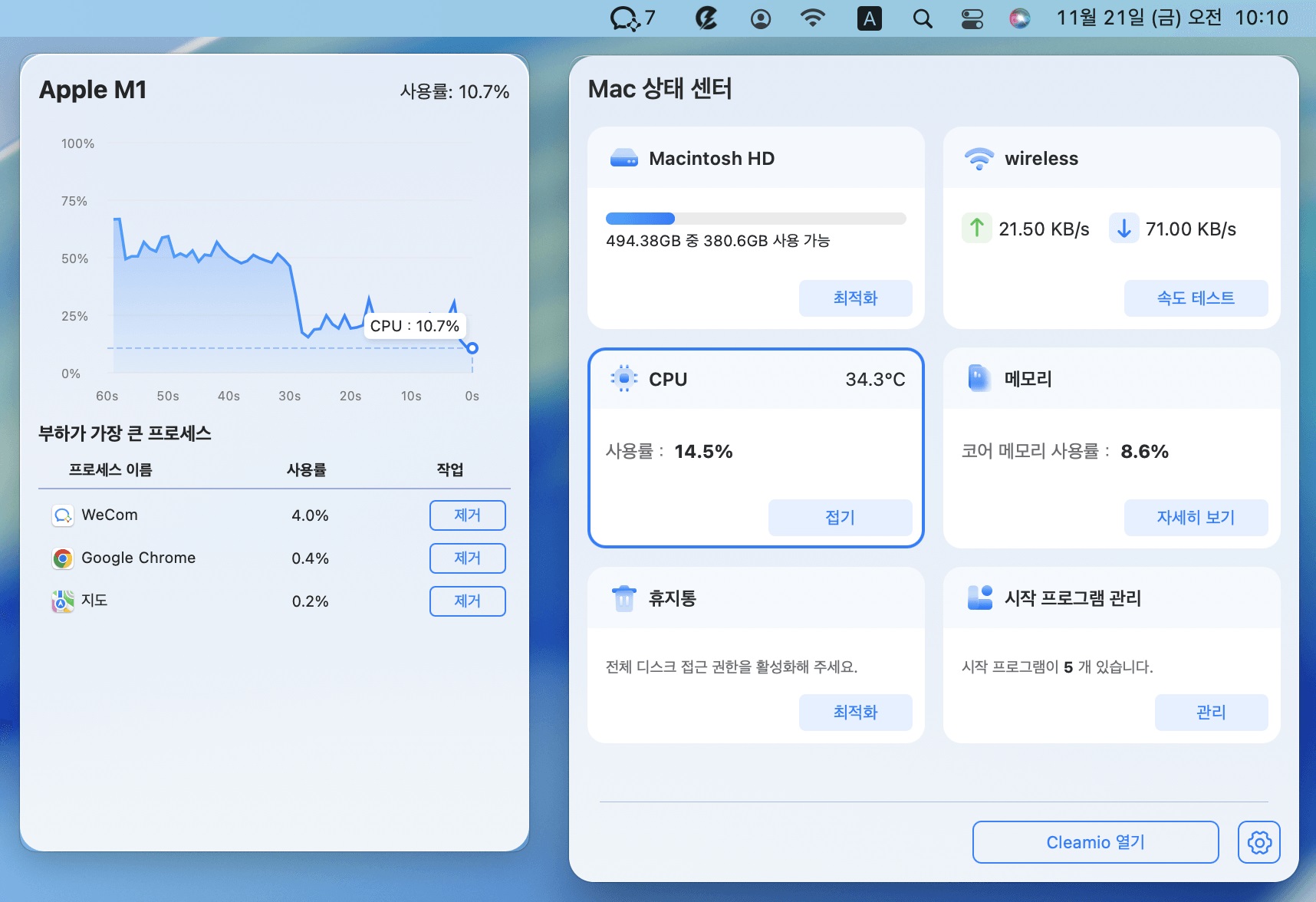
Task: Collapse the CPU card using 접기
Action: (840, 518)
